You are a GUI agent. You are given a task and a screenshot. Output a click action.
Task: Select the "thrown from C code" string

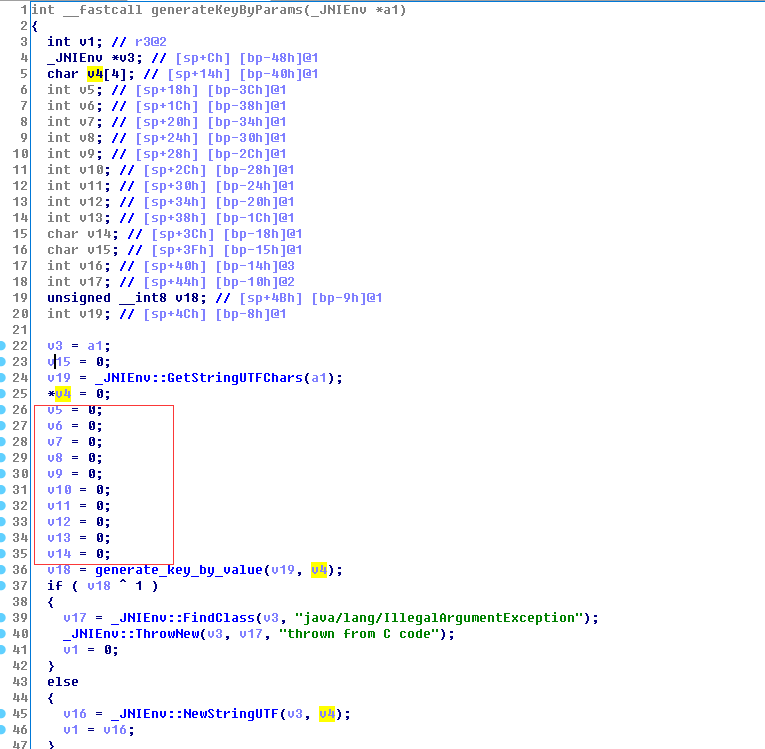tap(360, 634)
